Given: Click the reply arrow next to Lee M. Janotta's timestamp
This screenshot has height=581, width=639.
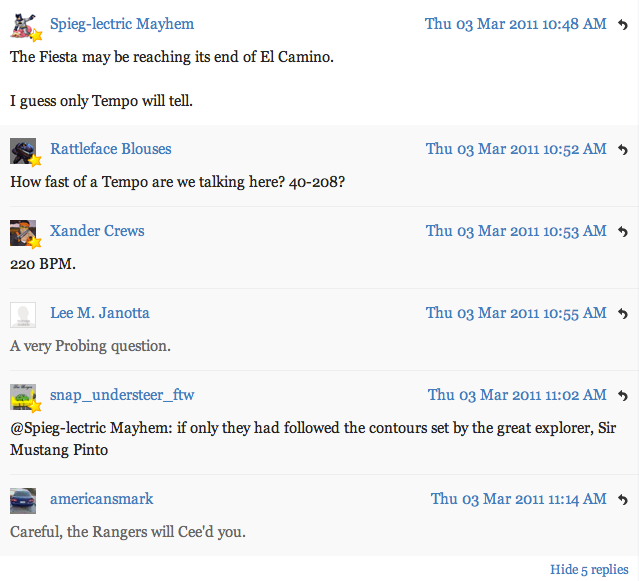Looking at the screenshot, I should click(623, 314).
